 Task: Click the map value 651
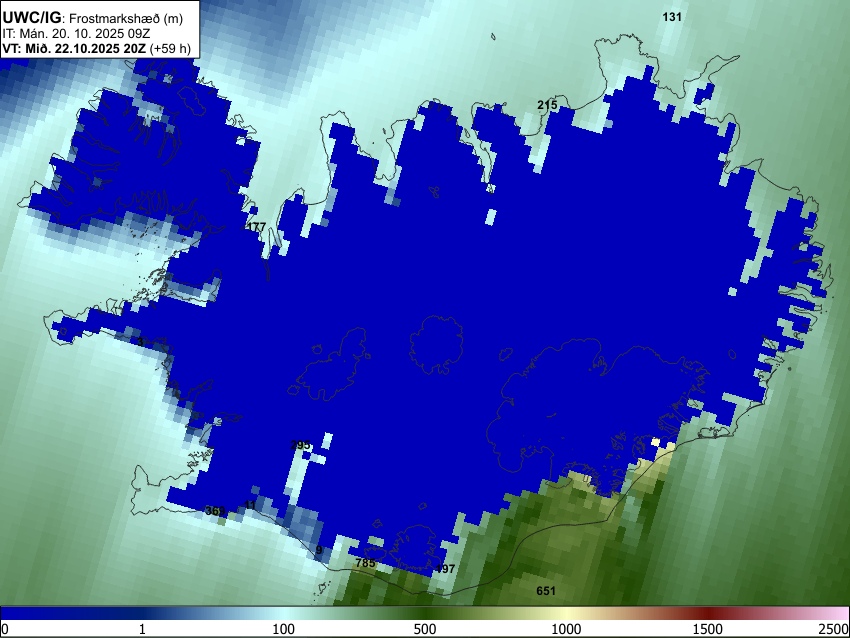tap(546, 591)
